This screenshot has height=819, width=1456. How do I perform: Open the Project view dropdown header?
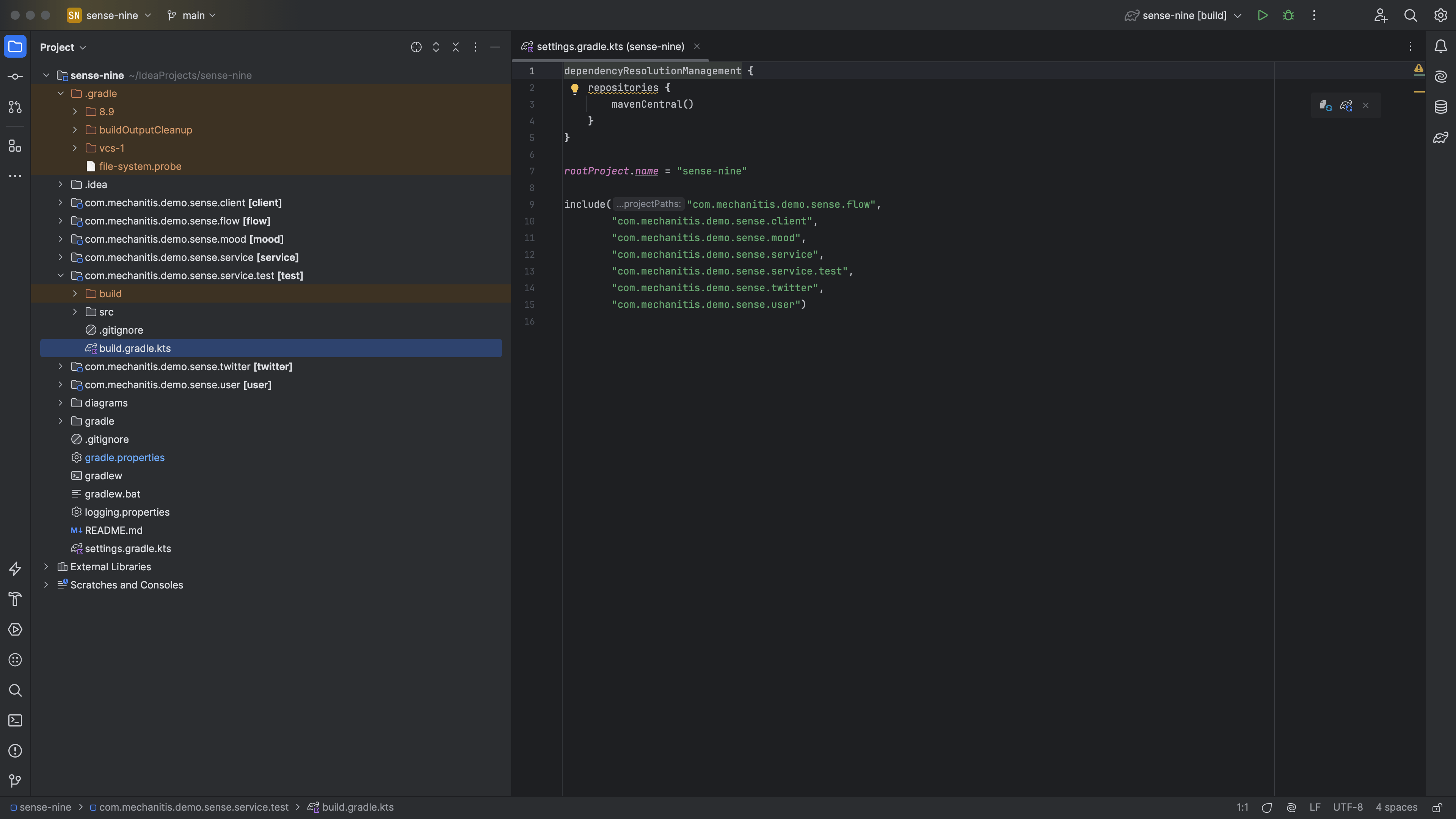pos(62,47)
